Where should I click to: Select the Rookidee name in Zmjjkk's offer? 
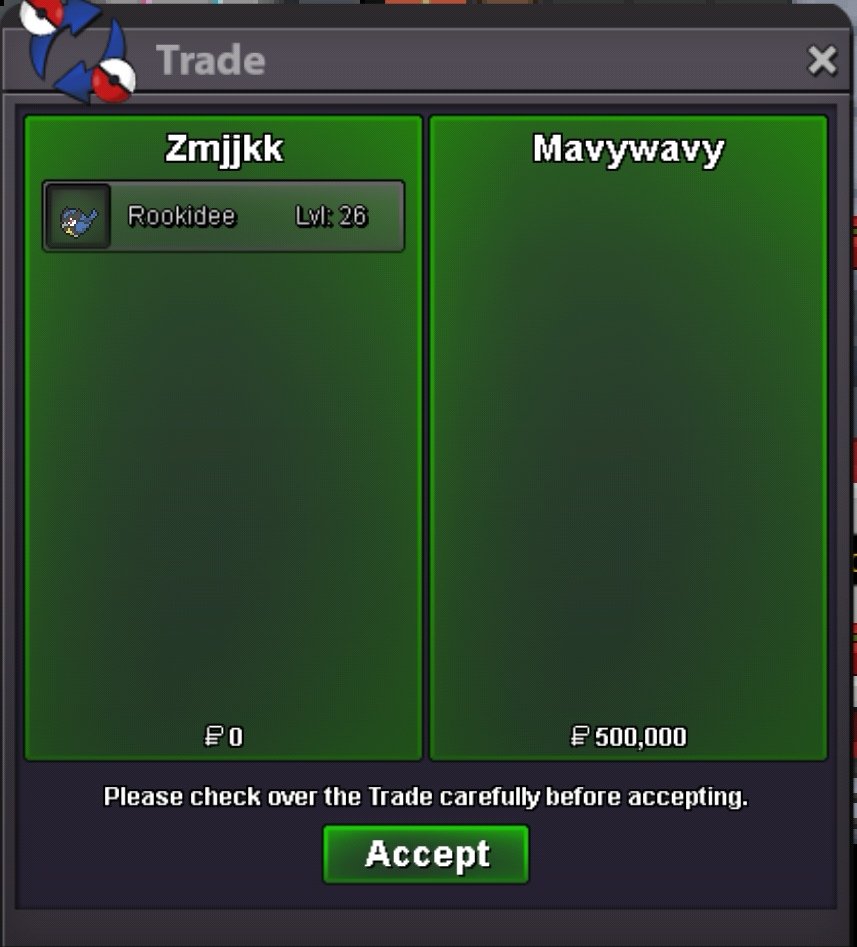pyautogui.click(x=182, y=216)
